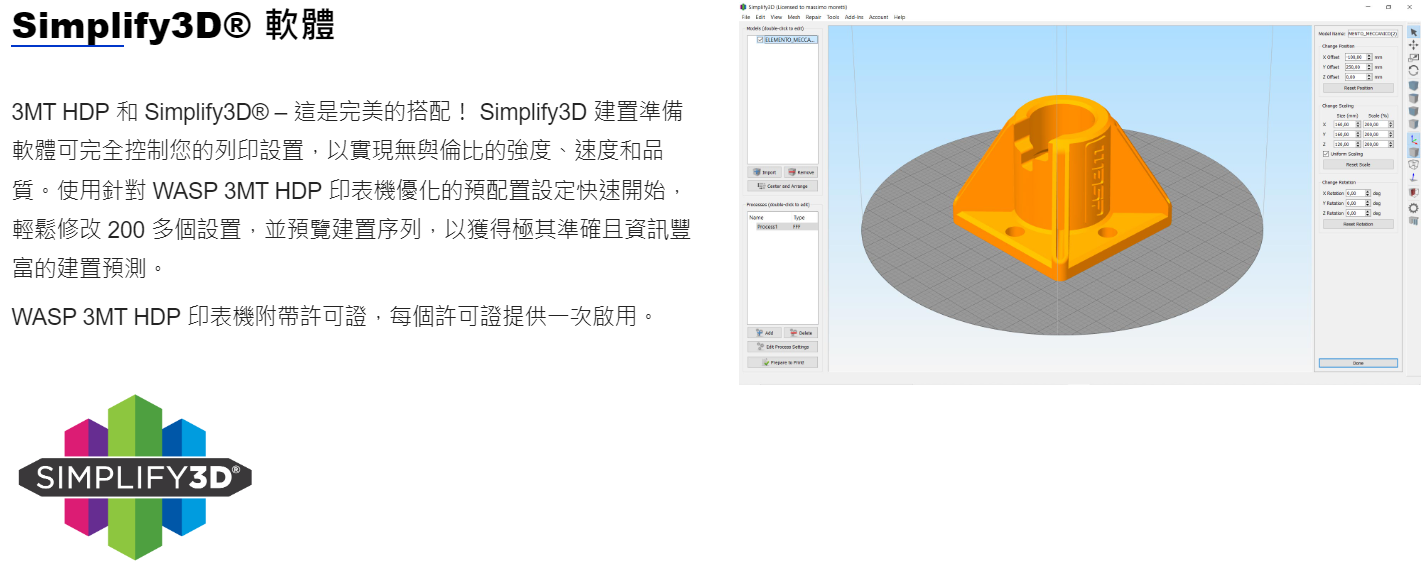Viewport: 1428px width, 566px height.
Task: Click the X size (mm) field
Action: coord(1347,124)
